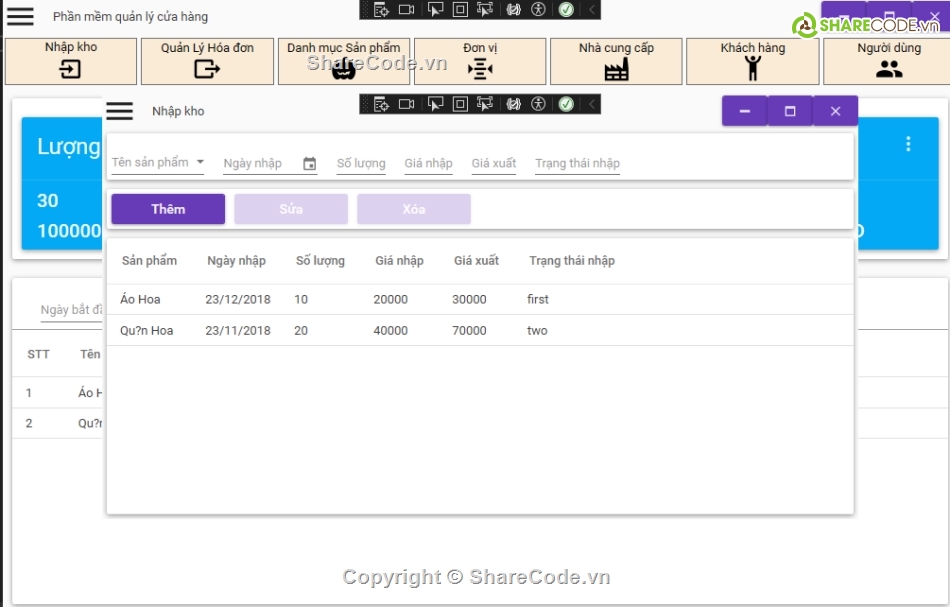Screen dimensions: 950x607
Task: Expand the Tên sản phẩm dropdown
Action: click(200, 162)
